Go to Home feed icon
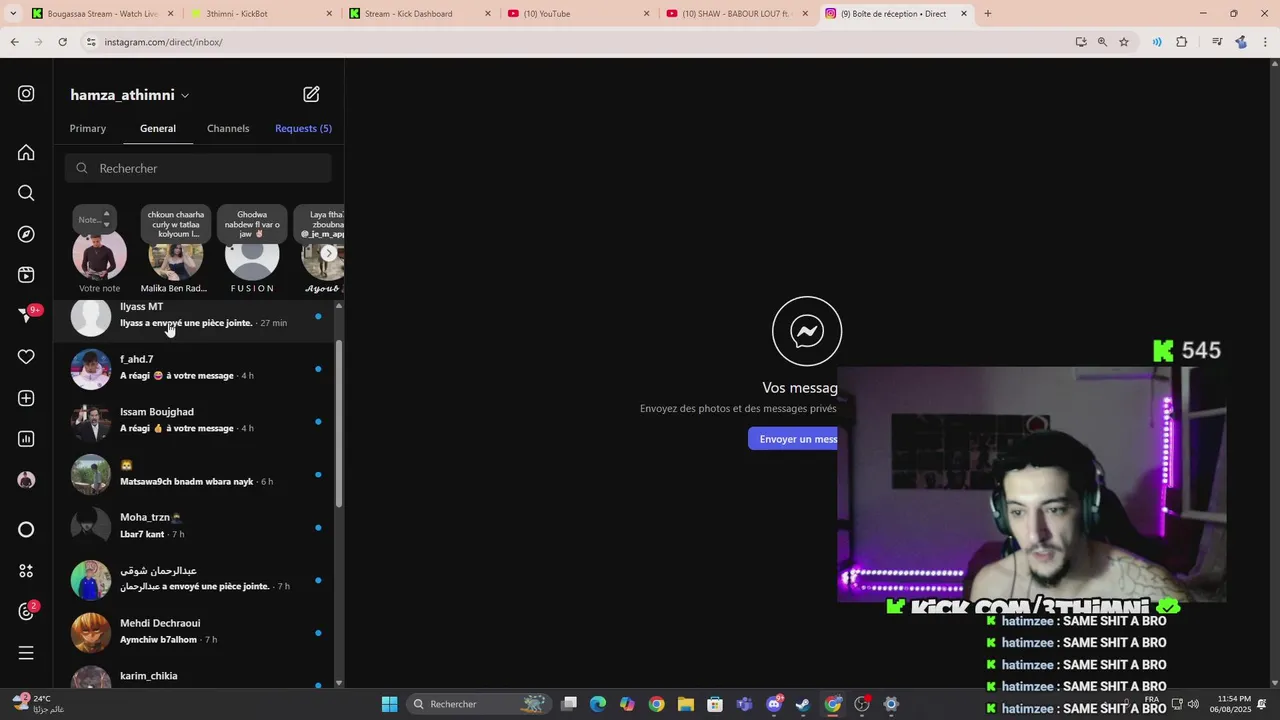1280x720 pixels. [26, 152]
